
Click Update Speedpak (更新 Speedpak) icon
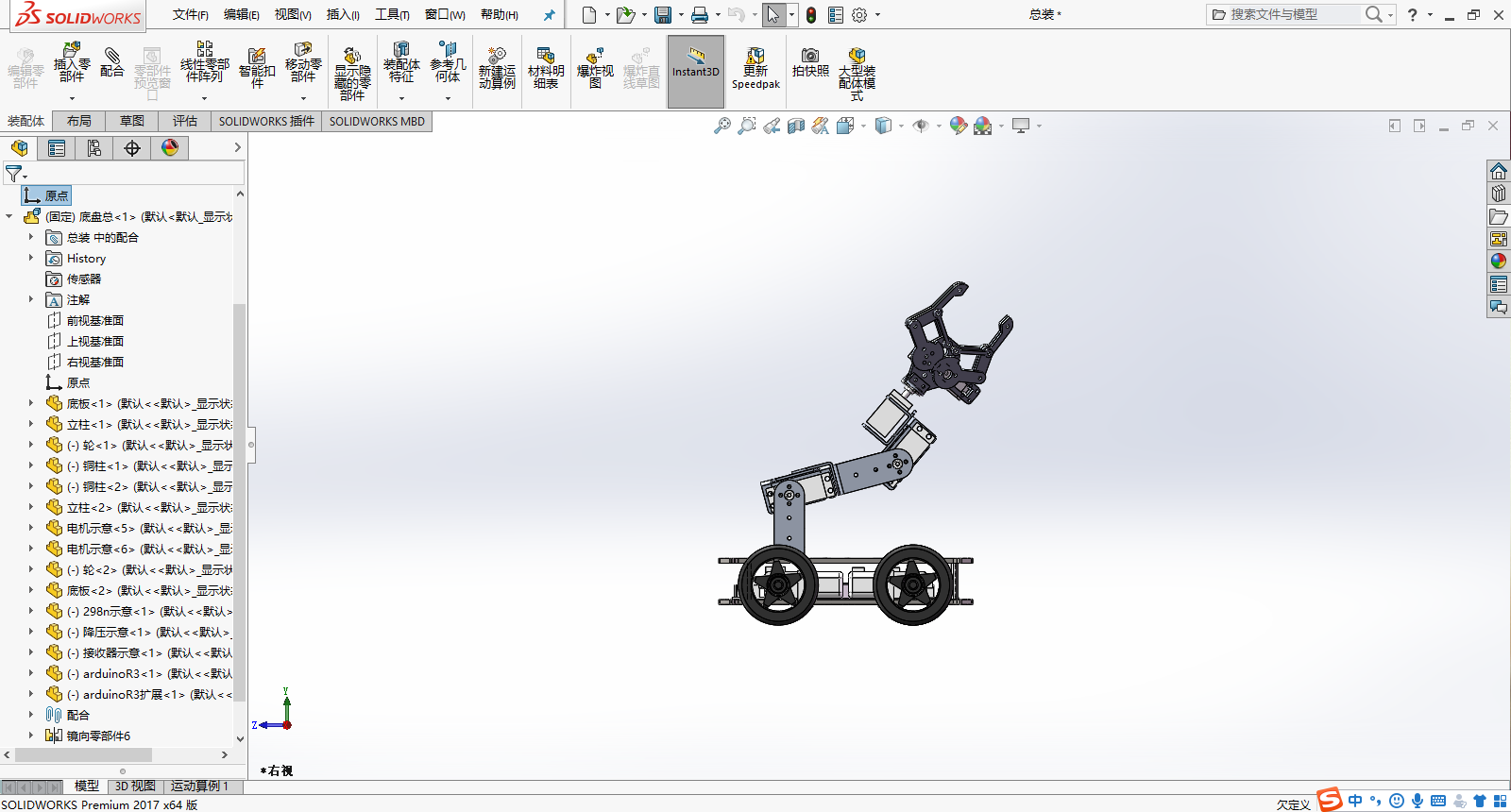(x=755, y=68)
